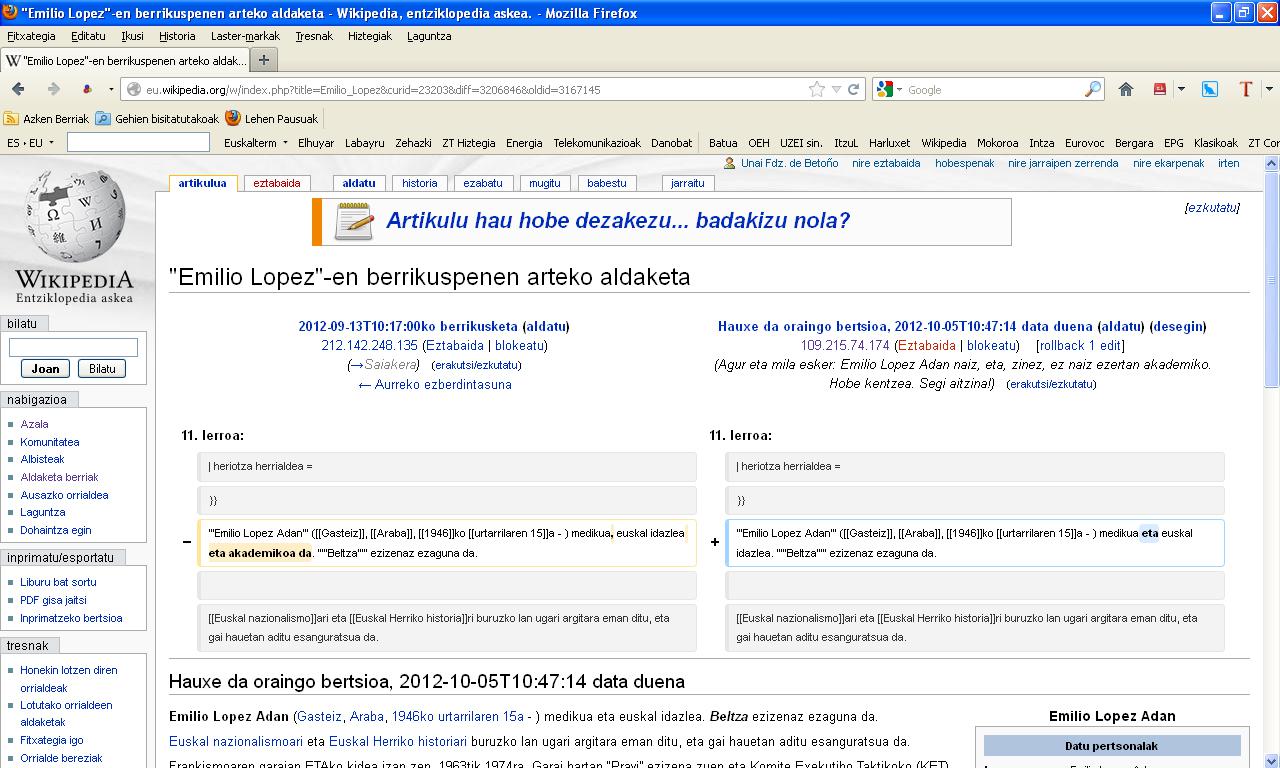This screenshot has height=768, width=1280.
Task: Open the Historia menu
Action: [177, 36]
